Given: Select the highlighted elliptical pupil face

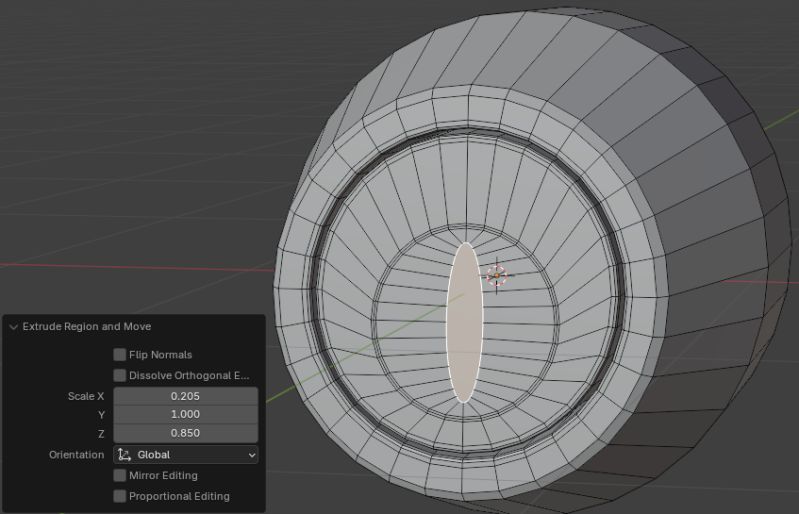Looking at the screenshot, I should [x=464, y=323].
